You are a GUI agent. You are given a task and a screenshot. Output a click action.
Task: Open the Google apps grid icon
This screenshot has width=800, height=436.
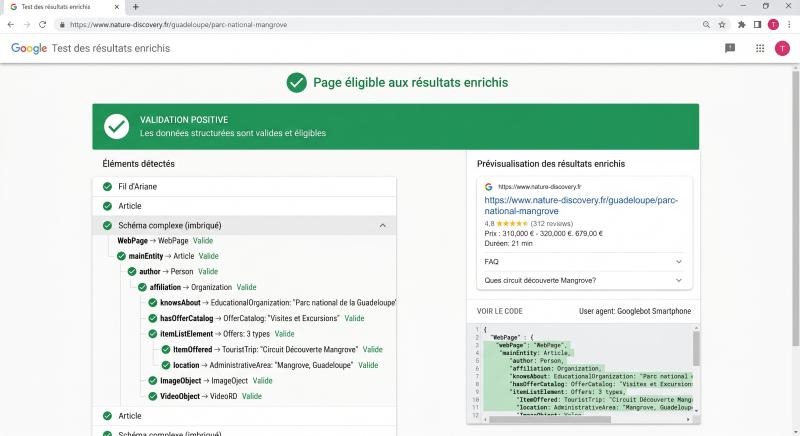pos(760,48)
